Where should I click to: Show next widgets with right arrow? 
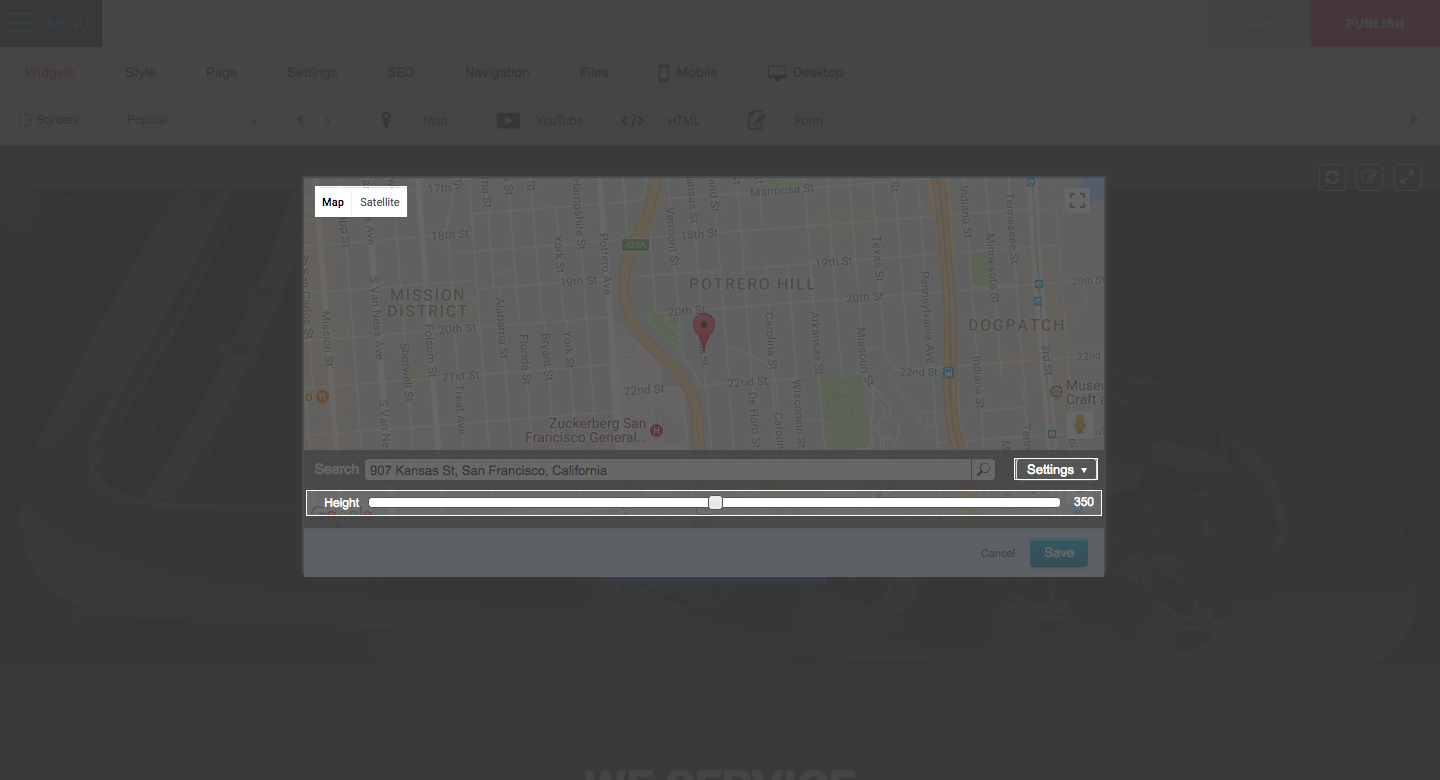click(1414, 120)
